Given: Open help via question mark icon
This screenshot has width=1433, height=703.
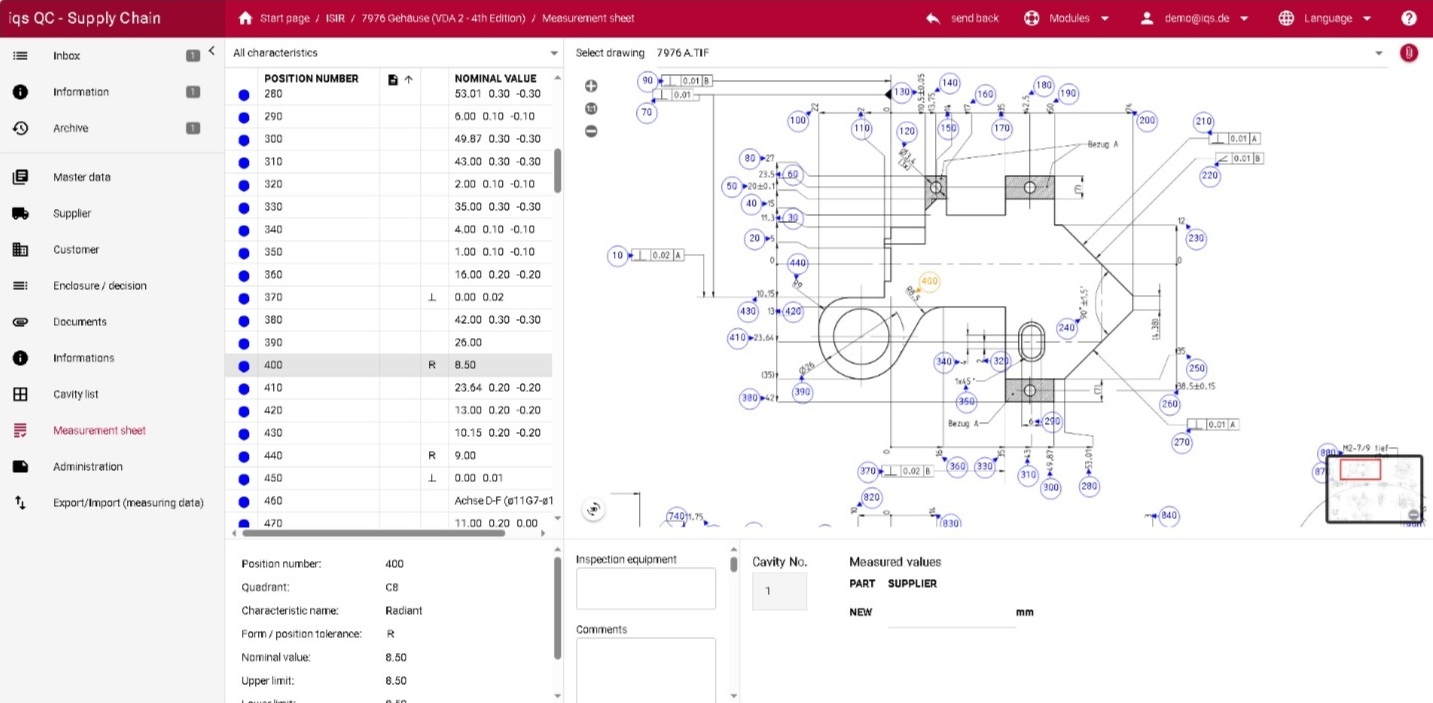Looking at the screenshot, I should (1408, 18).
